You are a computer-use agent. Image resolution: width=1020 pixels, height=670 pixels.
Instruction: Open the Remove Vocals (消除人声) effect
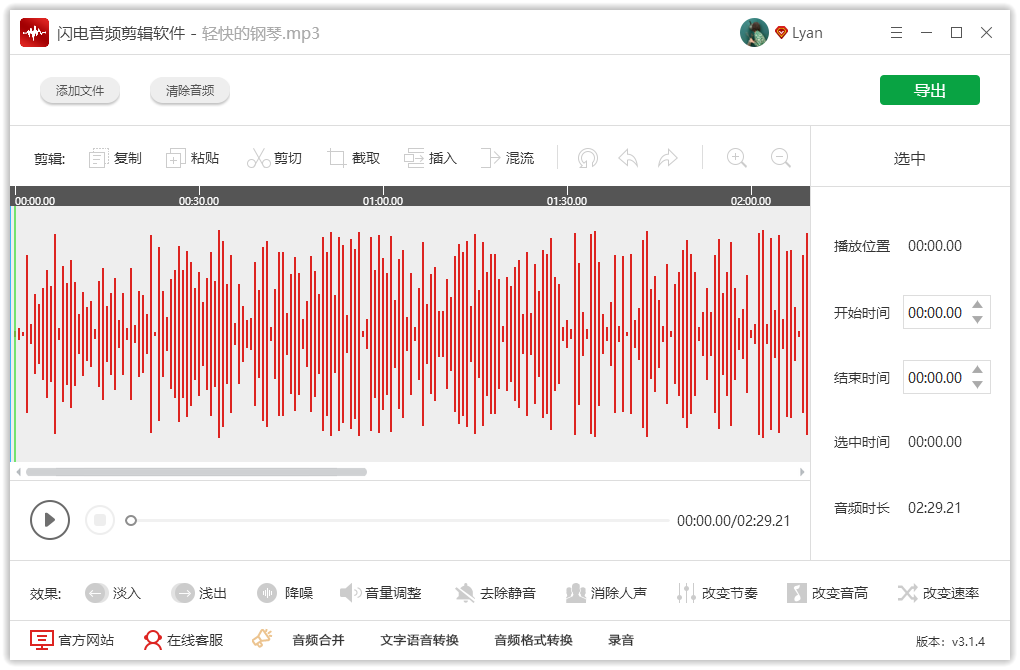576,593
